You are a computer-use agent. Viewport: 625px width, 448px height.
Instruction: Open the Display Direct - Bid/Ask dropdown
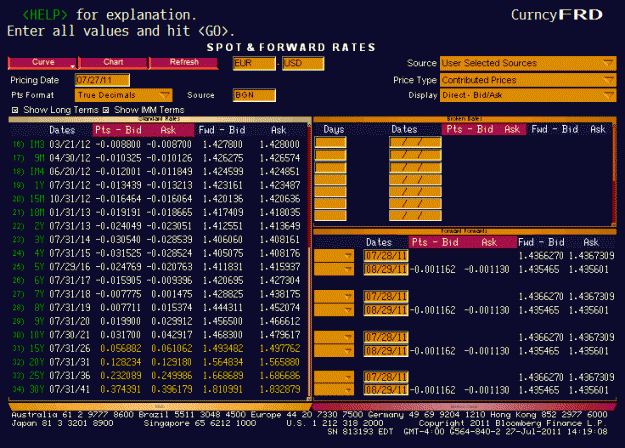(528, 95)
